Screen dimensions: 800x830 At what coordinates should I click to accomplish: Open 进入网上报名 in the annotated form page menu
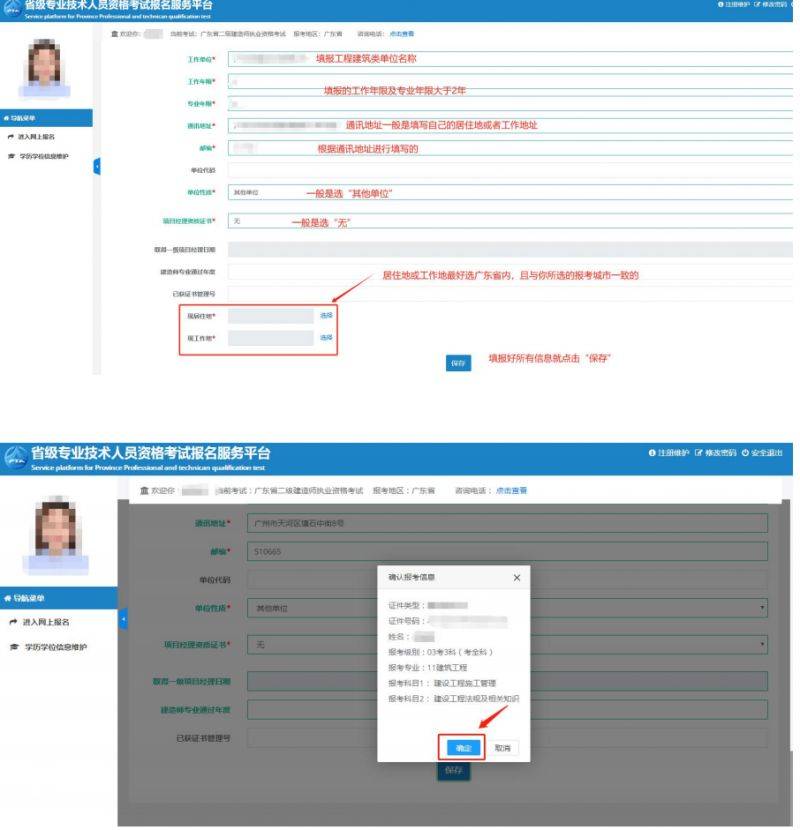coord(37,137)
